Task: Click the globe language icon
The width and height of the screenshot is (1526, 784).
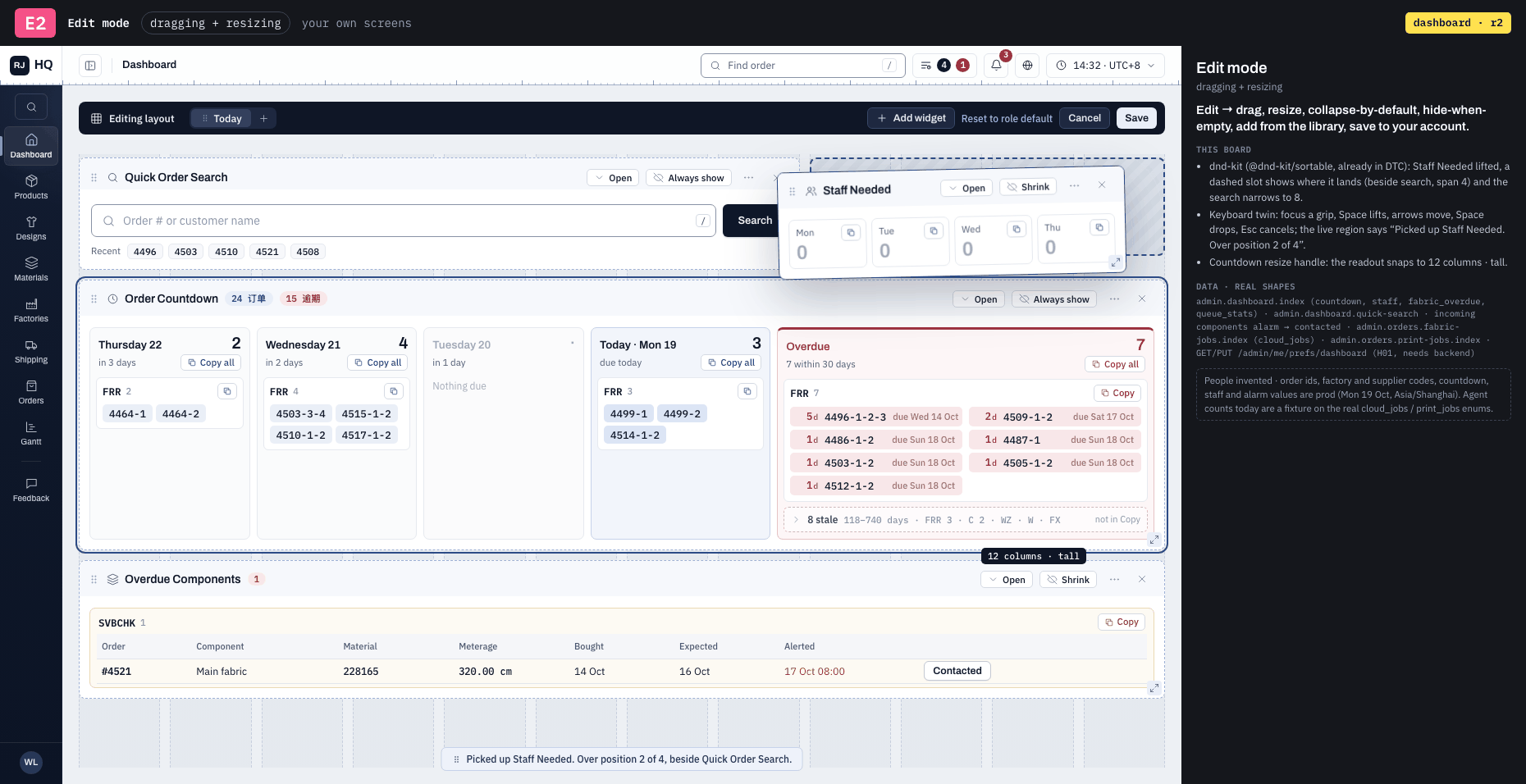Action: [x=1027, y=66]
